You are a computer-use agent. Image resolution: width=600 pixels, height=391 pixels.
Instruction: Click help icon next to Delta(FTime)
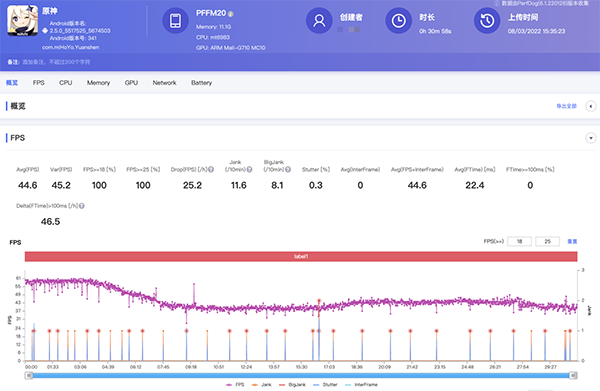[x=82, y=206]
